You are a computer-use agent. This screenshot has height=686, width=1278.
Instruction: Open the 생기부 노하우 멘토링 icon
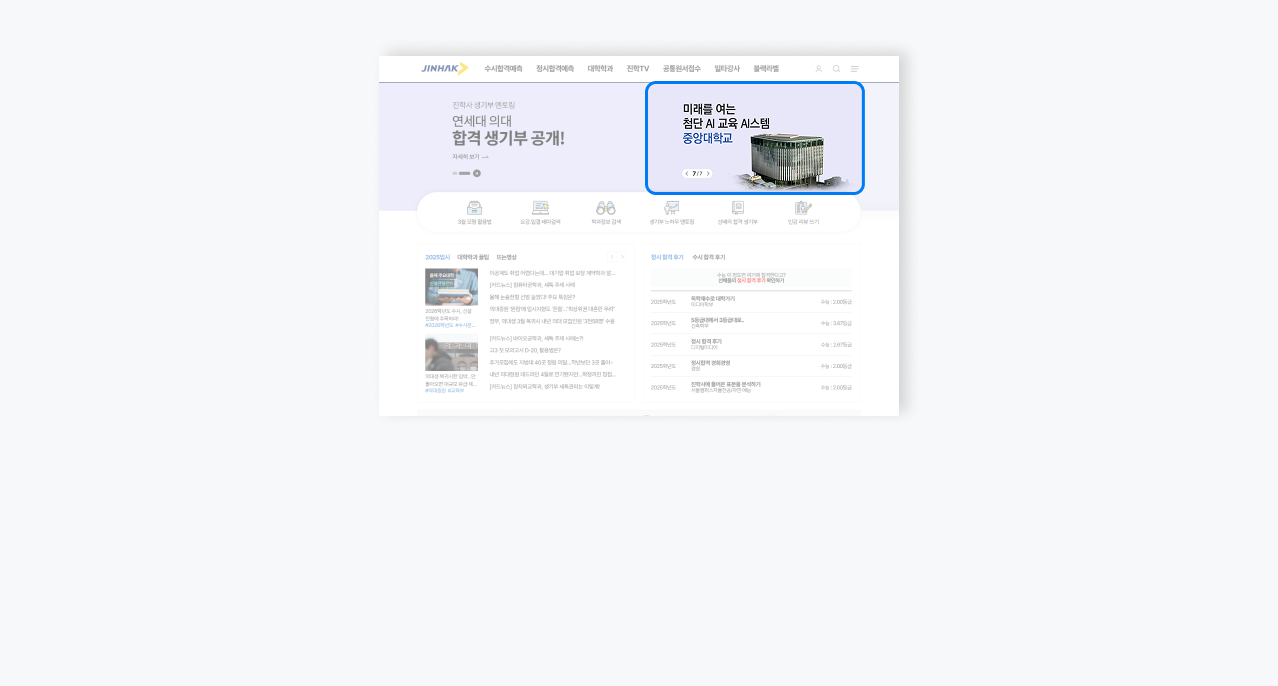(672, 208)
